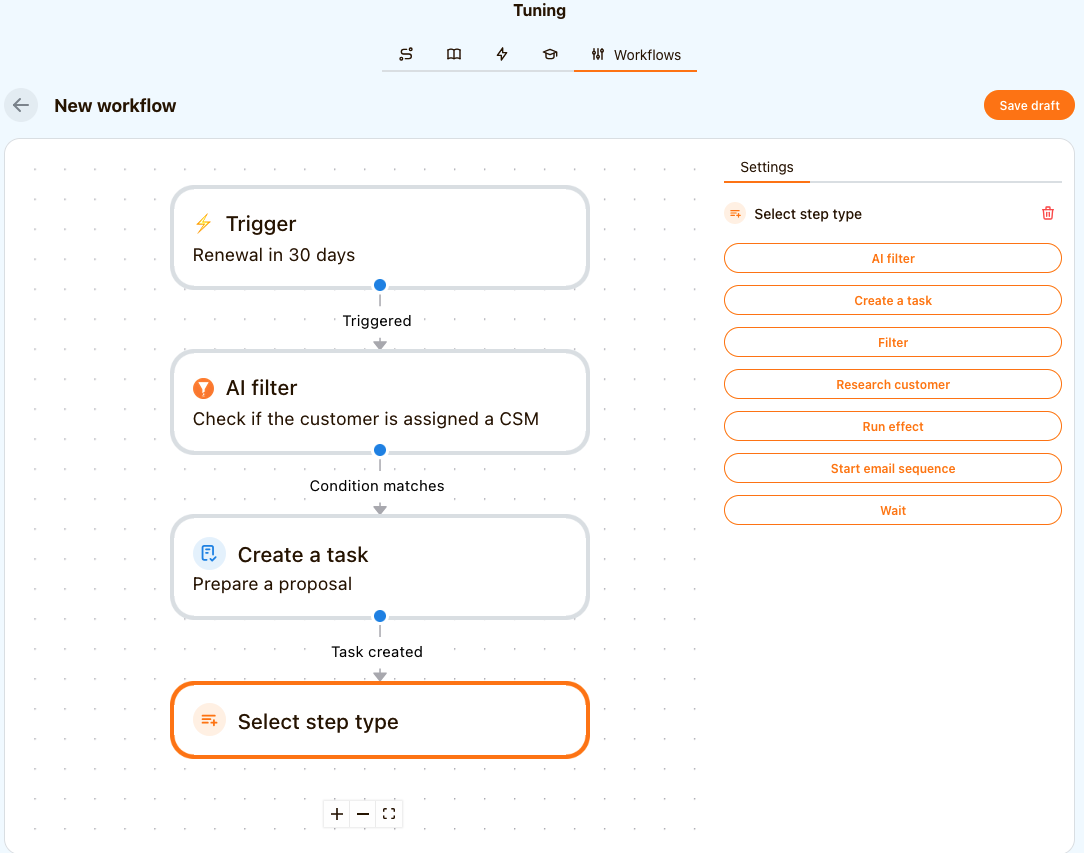Select the Settings tab
This screenshot has width=1084, height=853.
pos(767,167)
